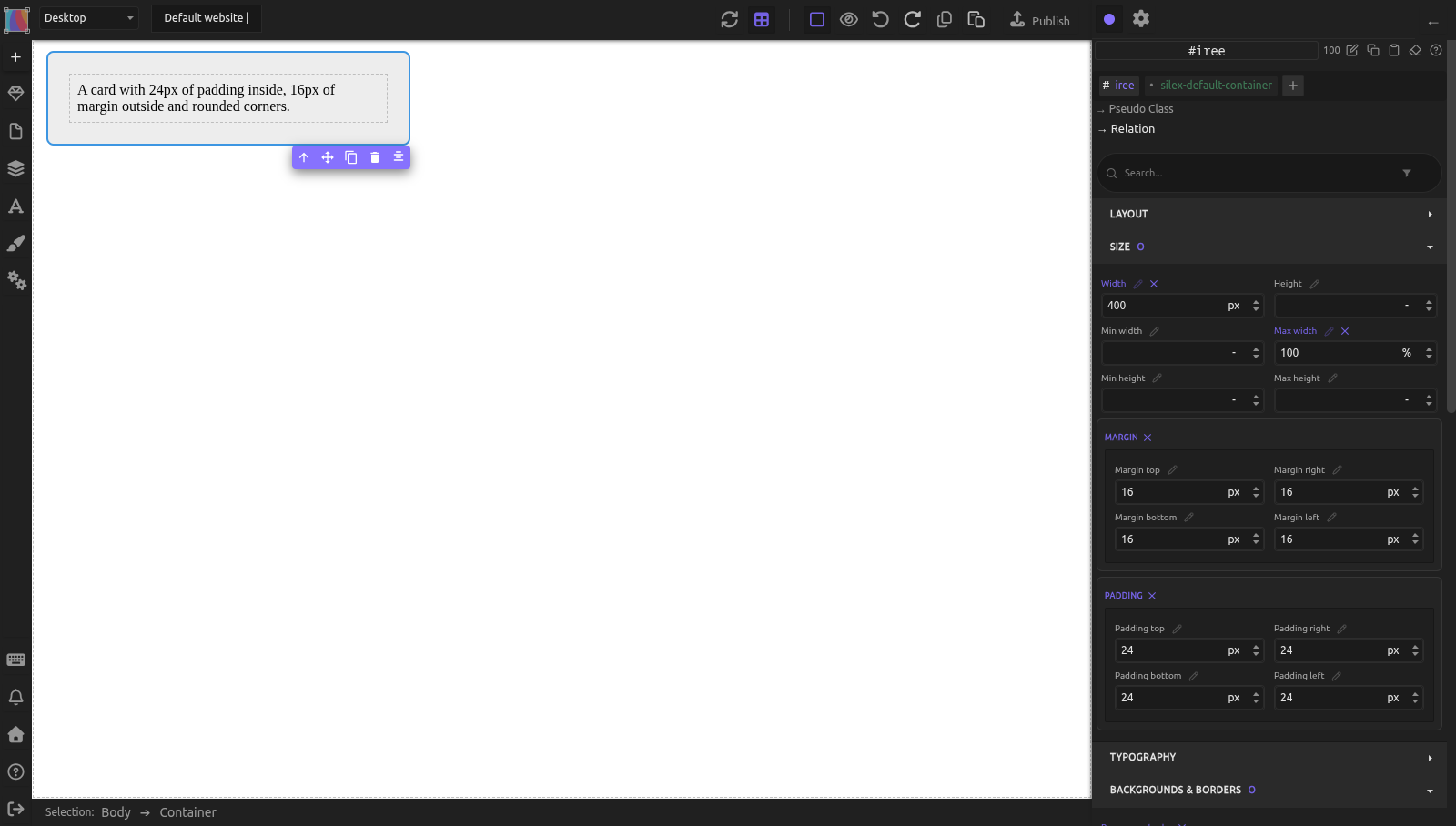The width and height of the screenshot is (1456, 826).
Task: Toggle the purple style manager circle button
Action: [x=1109, y=19]
